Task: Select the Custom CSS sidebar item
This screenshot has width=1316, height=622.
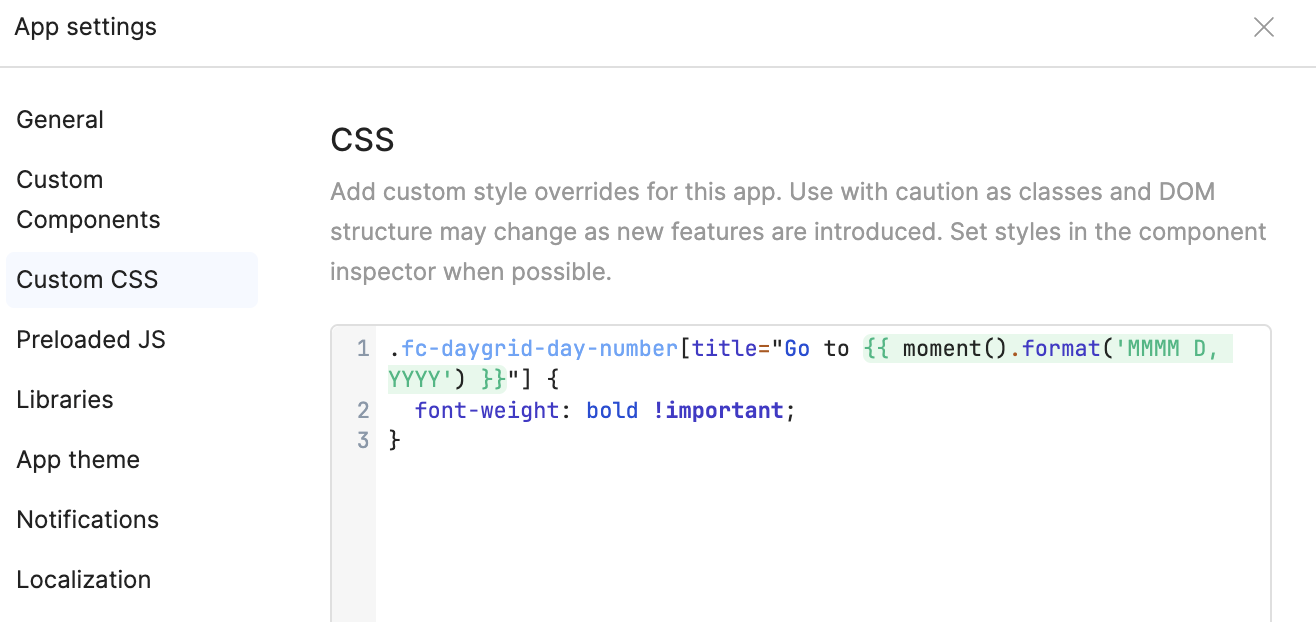Action: click(88, 280)
